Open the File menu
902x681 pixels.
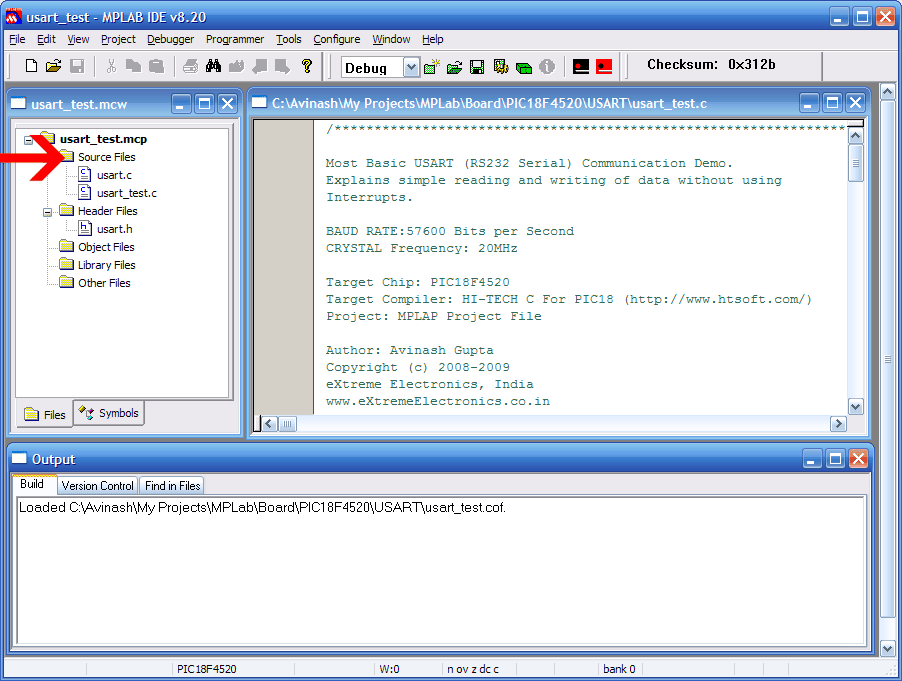coord(17,39)
